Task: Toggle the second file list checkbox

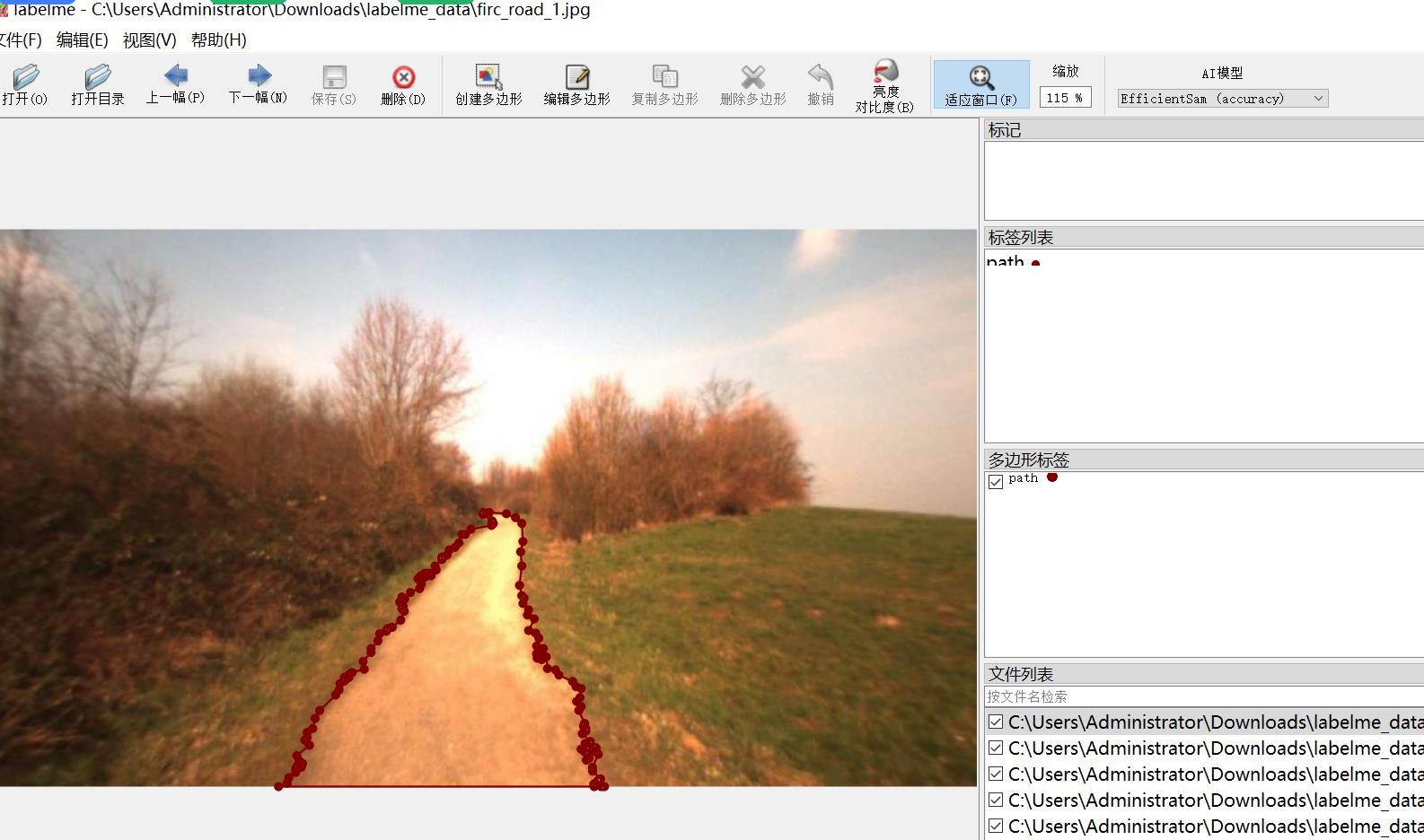Action: tap(996, 748)
